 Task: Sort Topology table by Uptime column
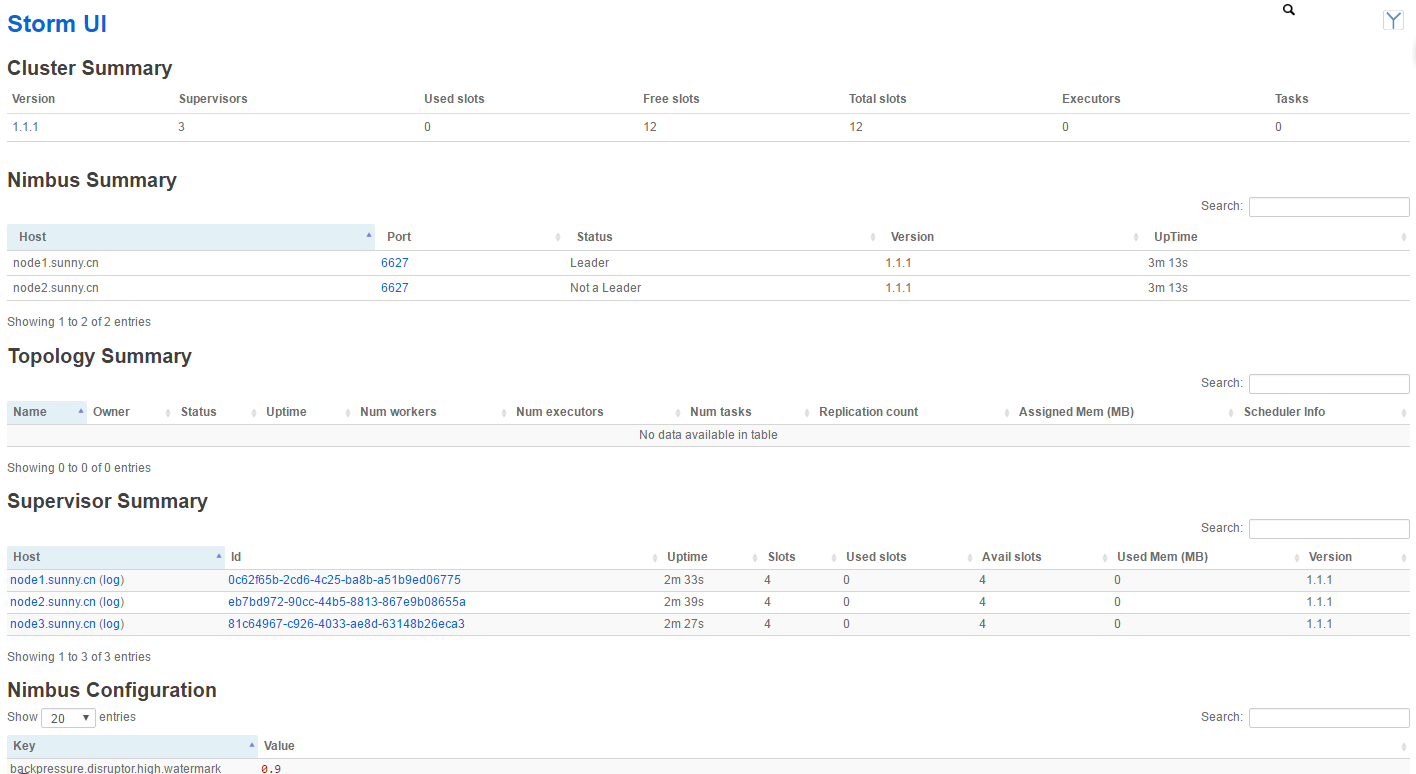tap(307, 412)
